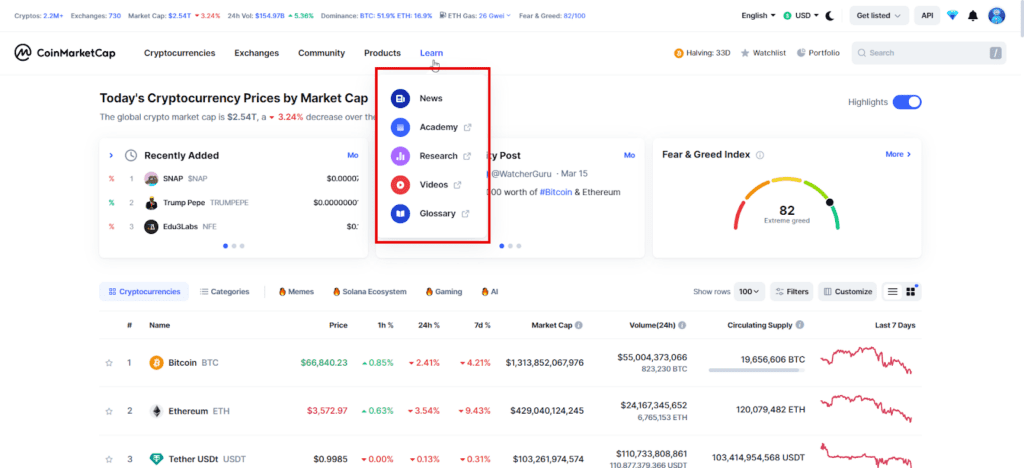Open the Portfolio link
1024x468 pixels.
click(x=818, y=53)
